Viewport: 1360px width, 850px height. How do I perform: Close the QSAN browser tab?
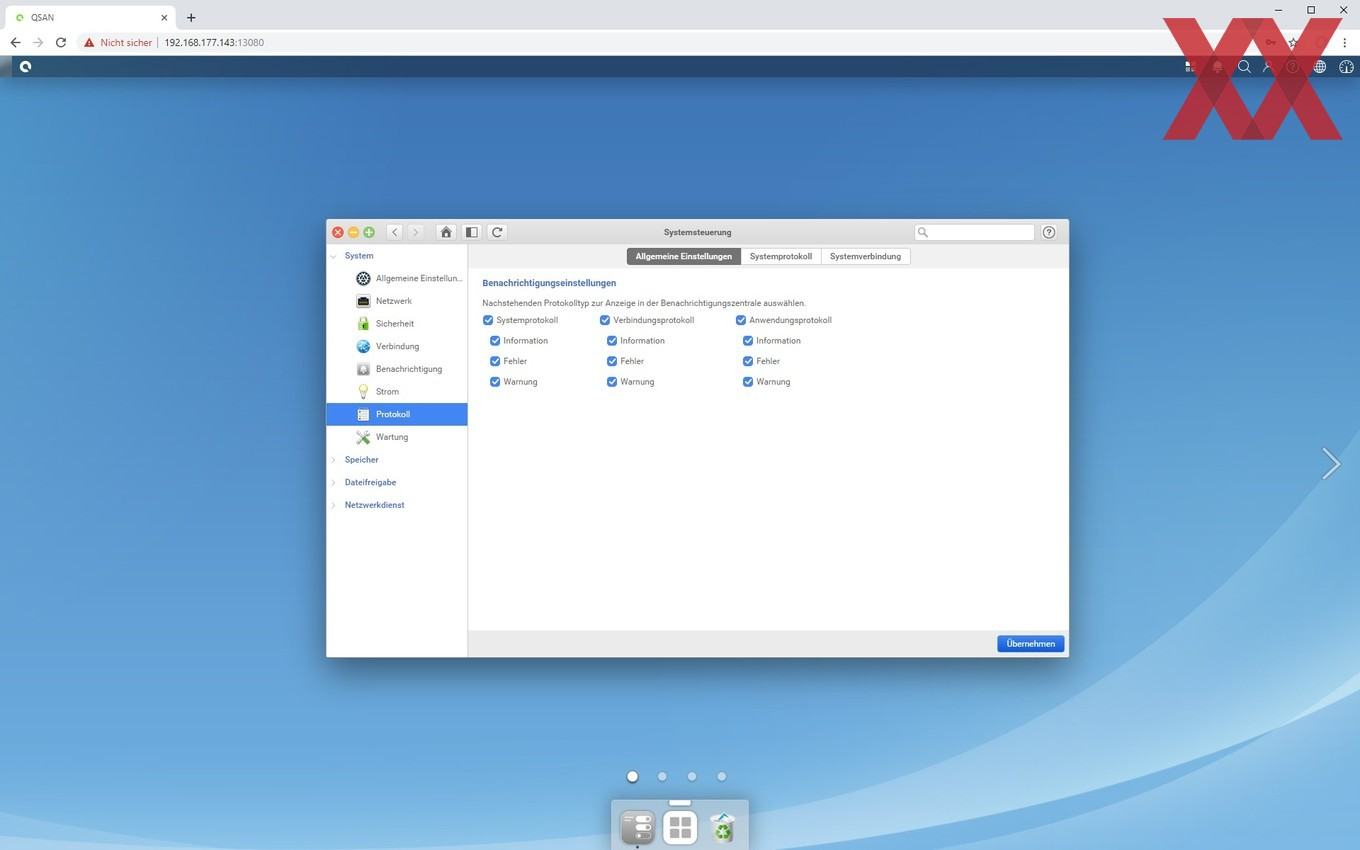tap(164, 17)
